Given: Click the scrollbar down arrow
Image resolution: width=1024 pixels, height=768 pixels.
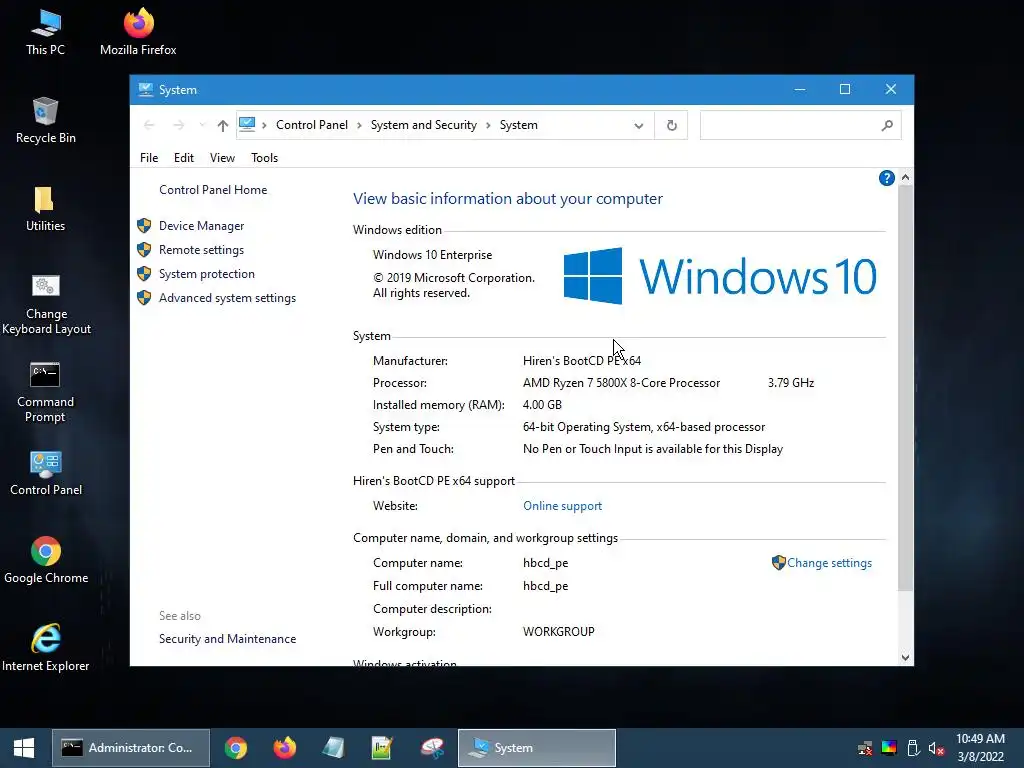Looking at the screenshot, I should click(x=905, y=658).
